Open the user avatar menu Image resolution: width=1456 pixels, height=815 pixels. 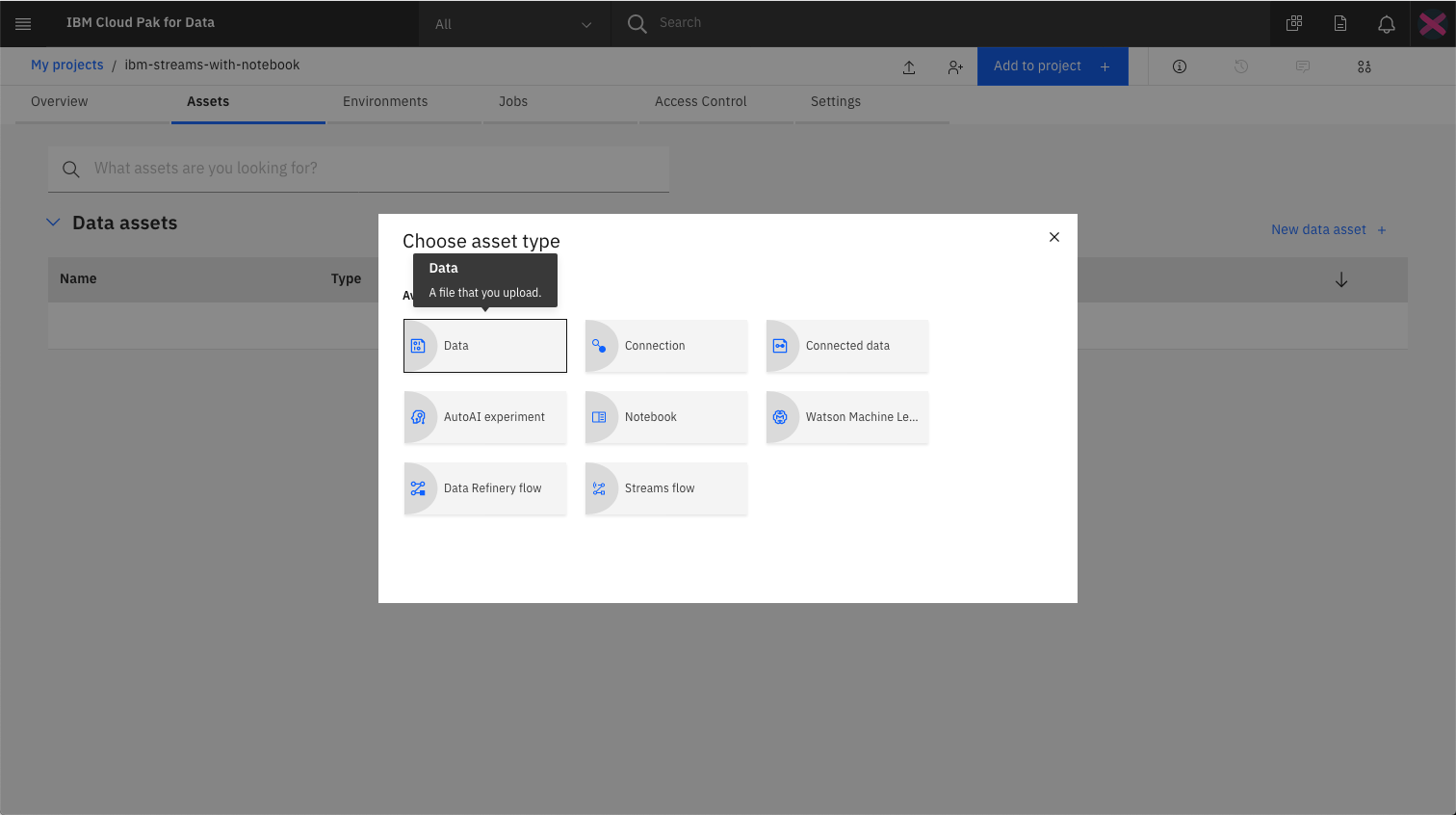point(1433,23)
